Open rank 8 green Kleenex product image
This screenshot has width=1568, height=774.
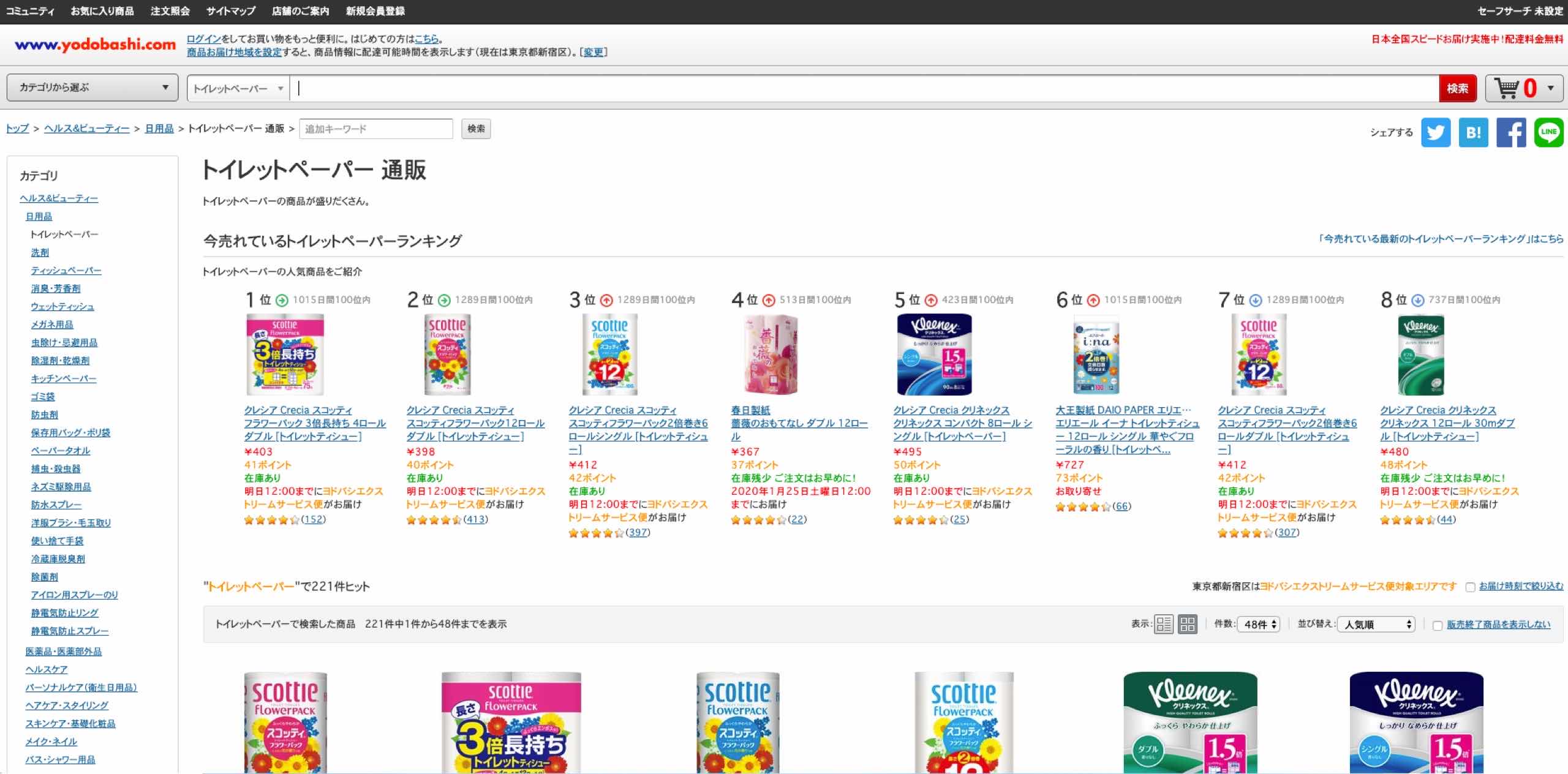[x=1421, y=355]
